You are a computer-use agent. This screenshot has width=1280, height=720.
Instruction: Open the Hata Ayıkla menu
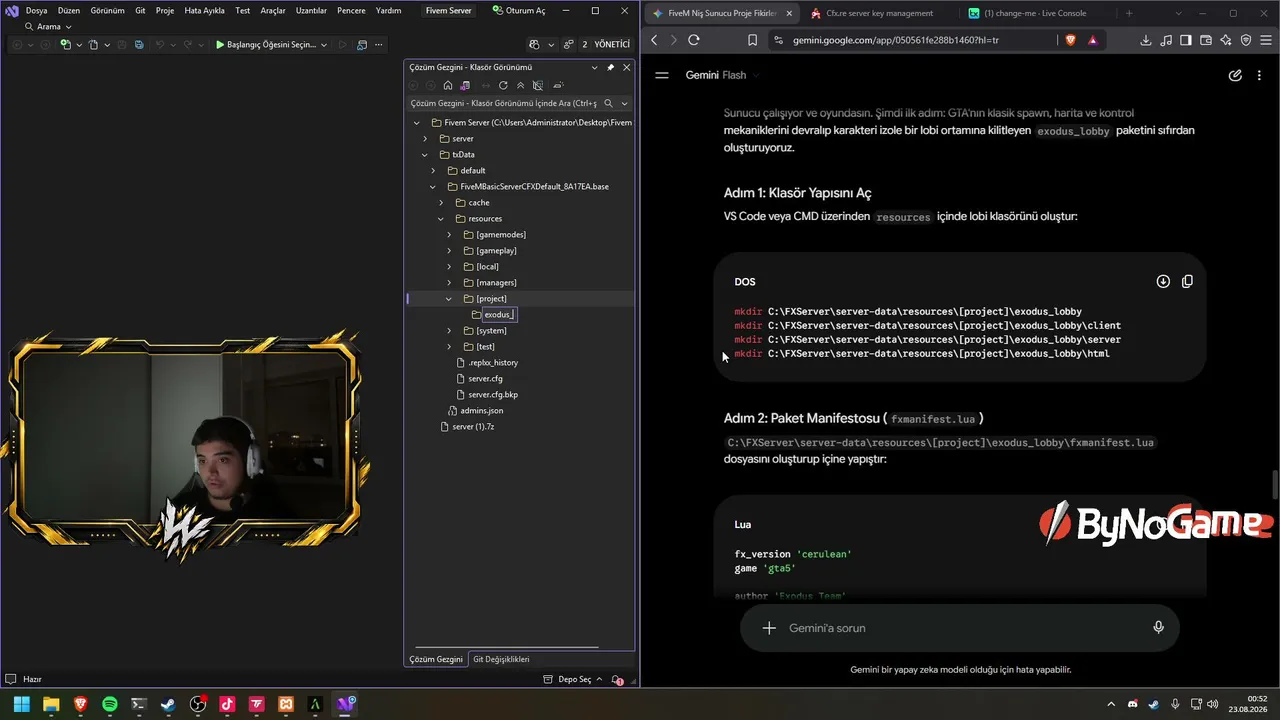point(204,11)
